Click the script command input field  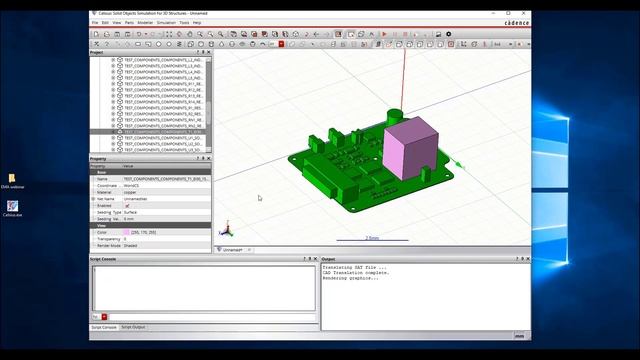coord(212,317)
